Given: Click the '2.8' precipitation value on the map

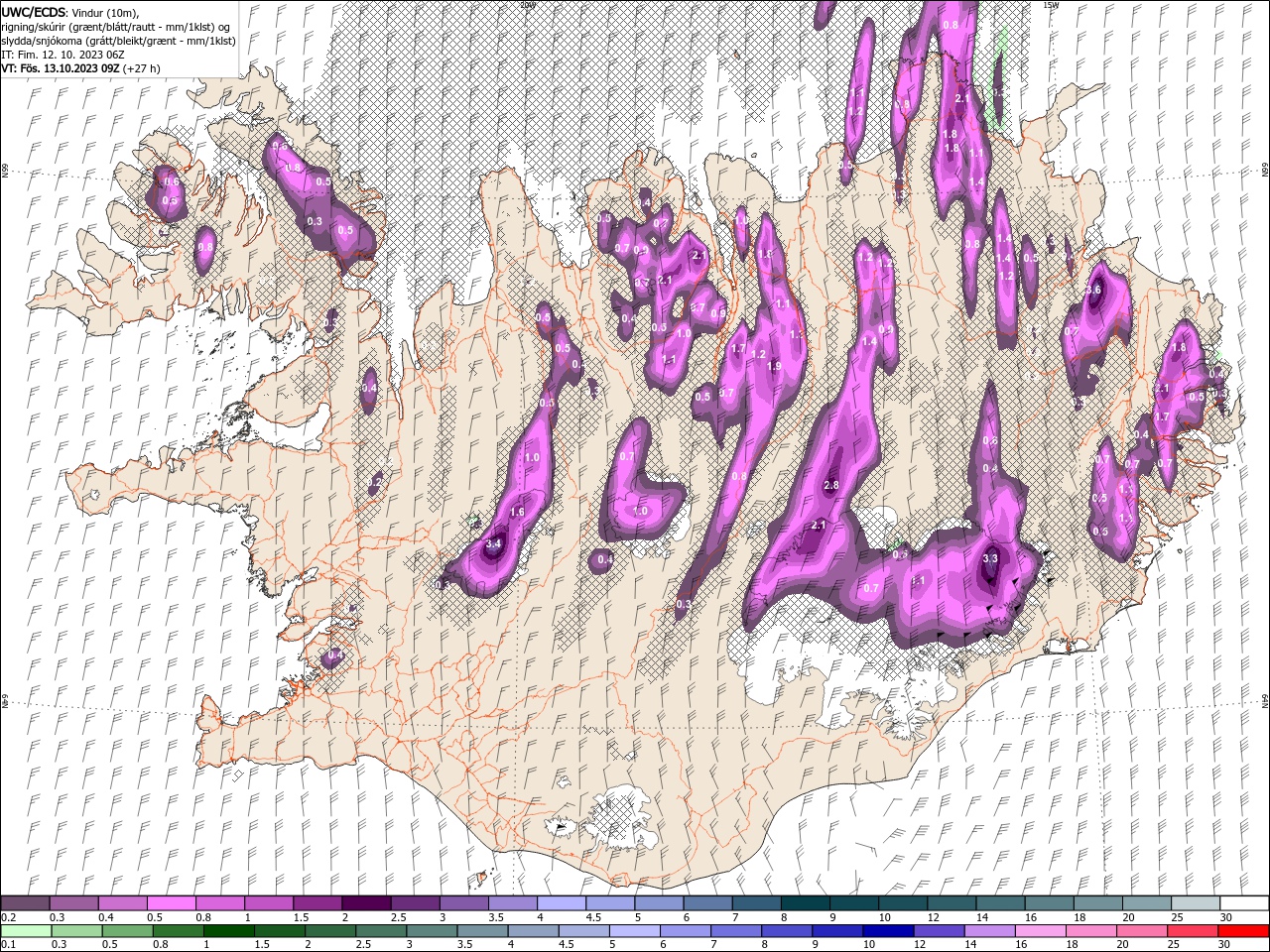Looking at the screenshot, I should pos(831,485).
